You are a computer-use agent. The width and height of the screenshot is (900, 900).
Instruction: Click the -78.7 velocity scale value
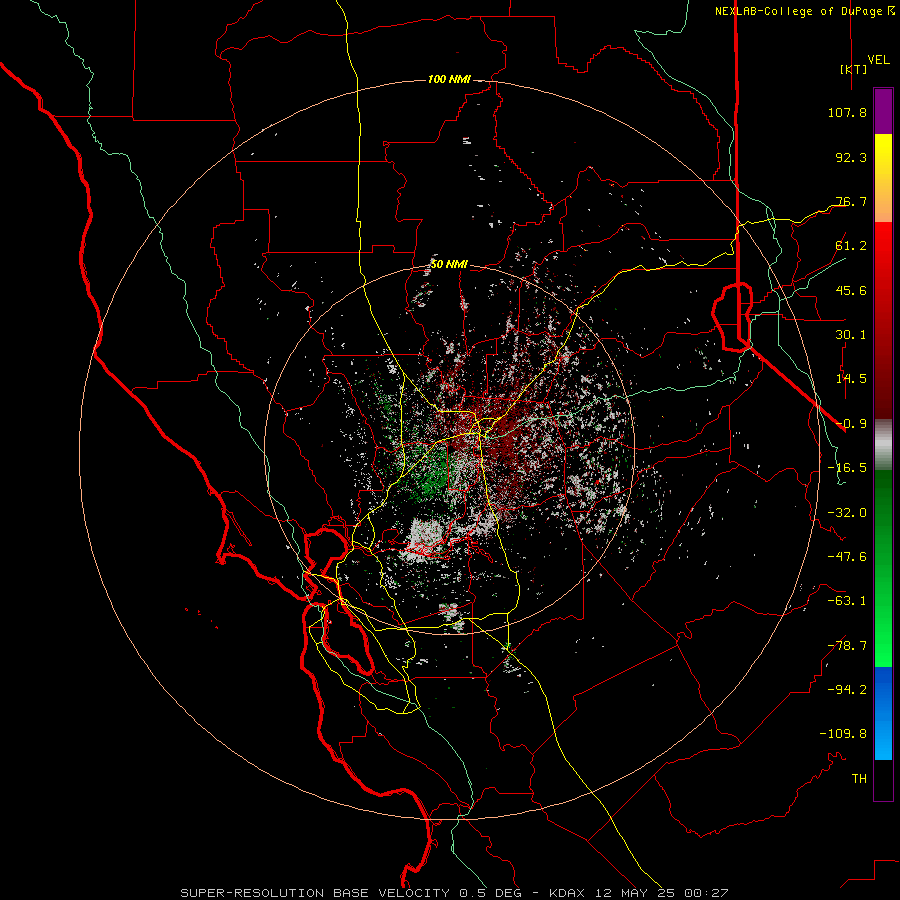coord(847,646)
